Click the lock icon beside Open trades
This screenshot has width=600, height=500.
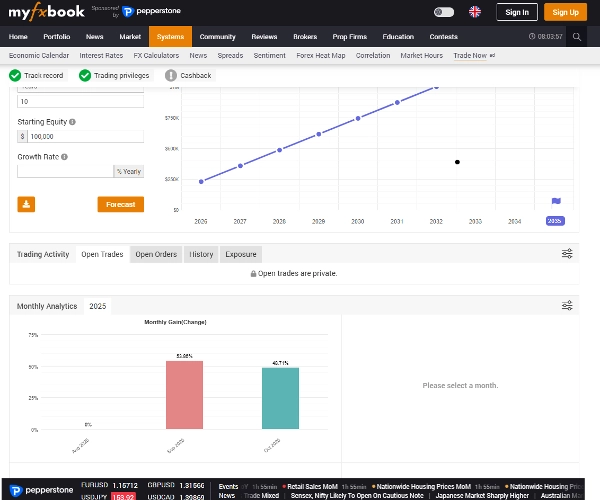[x=253, y=274]
